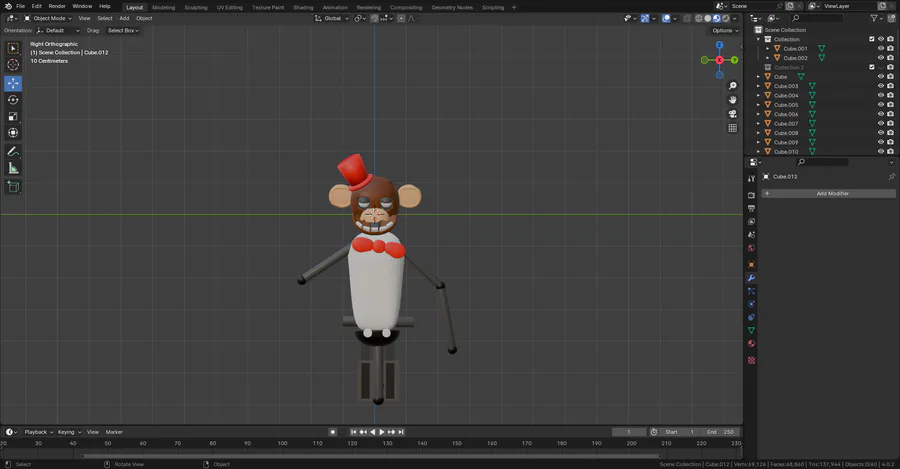
Task: Select the Scale tool
Action: 13,117
